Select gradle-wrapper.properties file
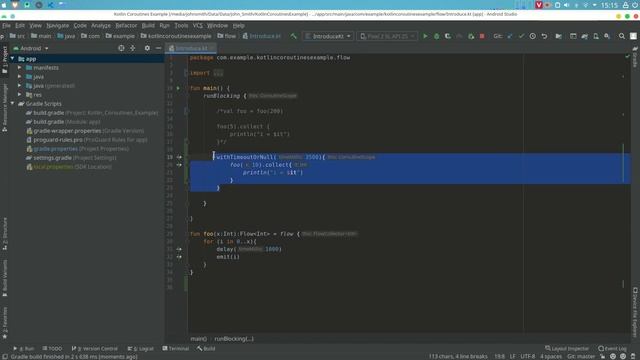This screenshot has height=360, width=640. click(x=85, y=131)
